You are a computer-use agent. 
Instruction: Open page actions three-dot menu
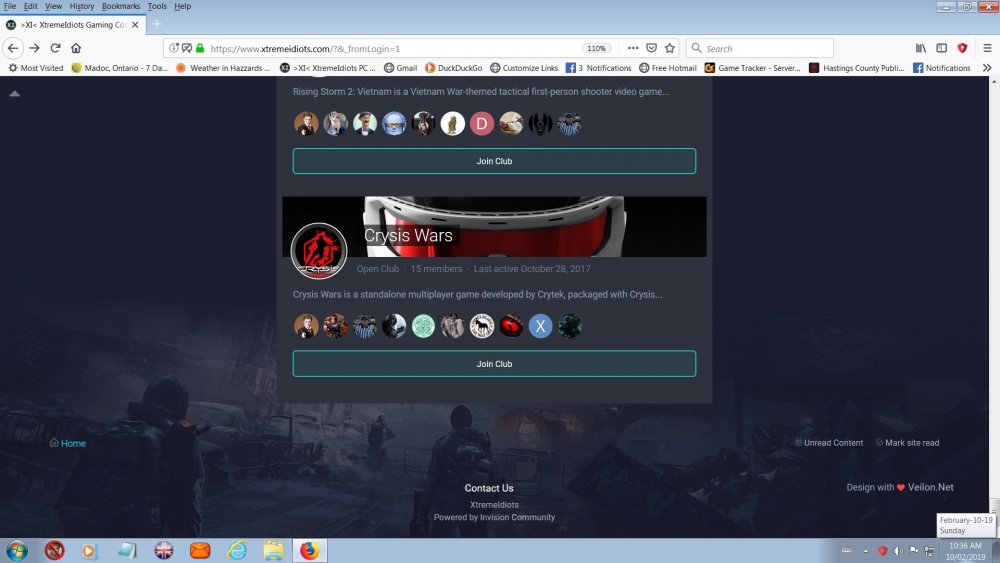coord(632,48)
